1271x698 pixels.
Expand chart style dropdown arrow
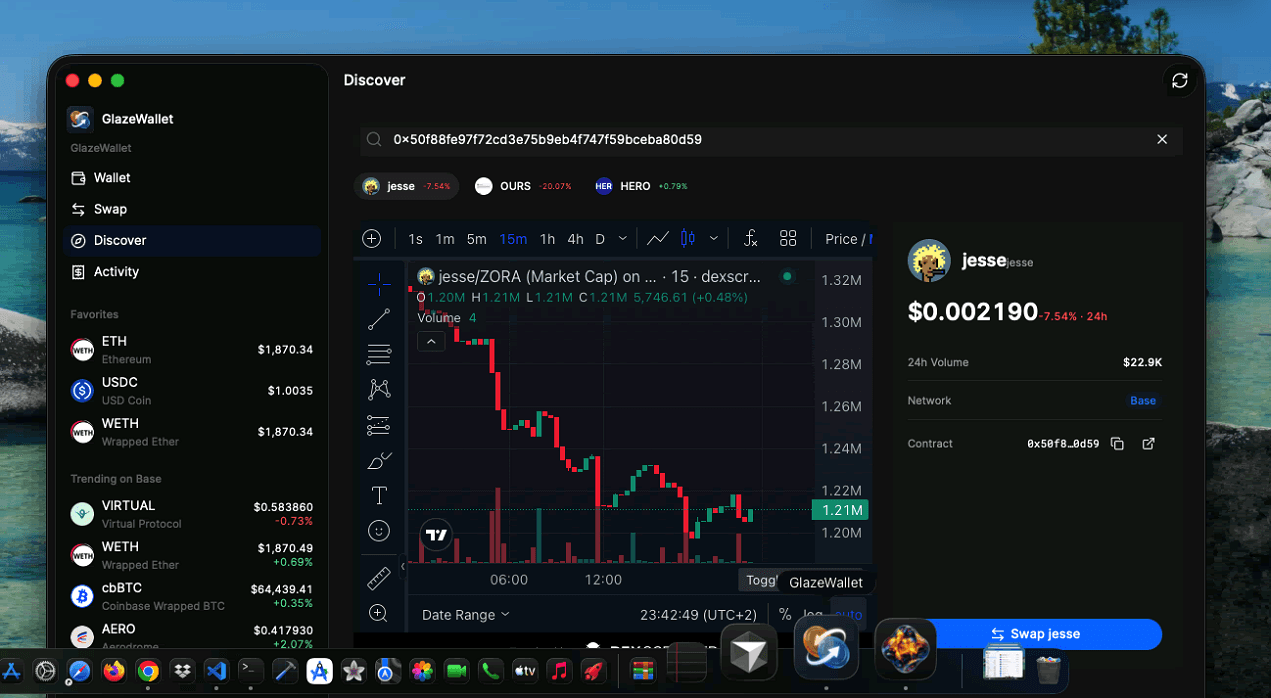click(714, 238)
